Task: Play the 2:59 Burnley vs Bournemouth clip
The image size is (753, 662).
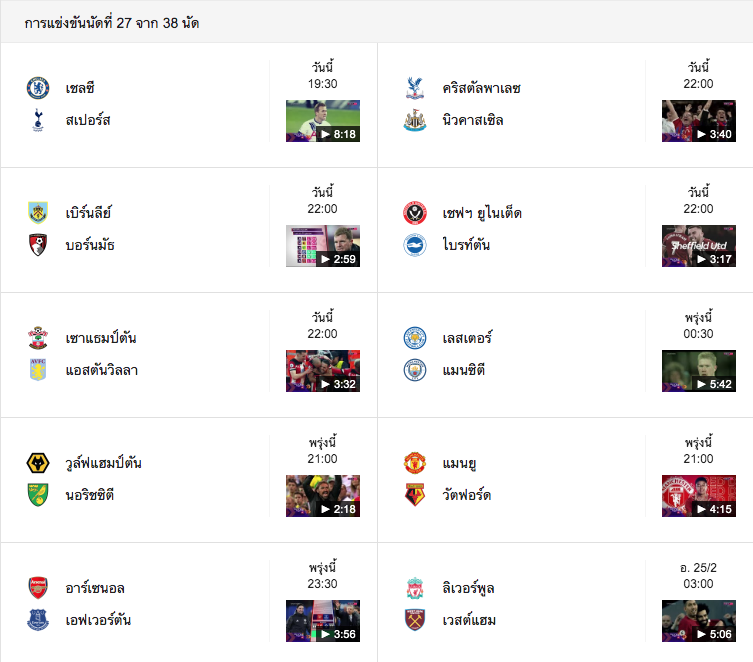Action: (323, 246)
